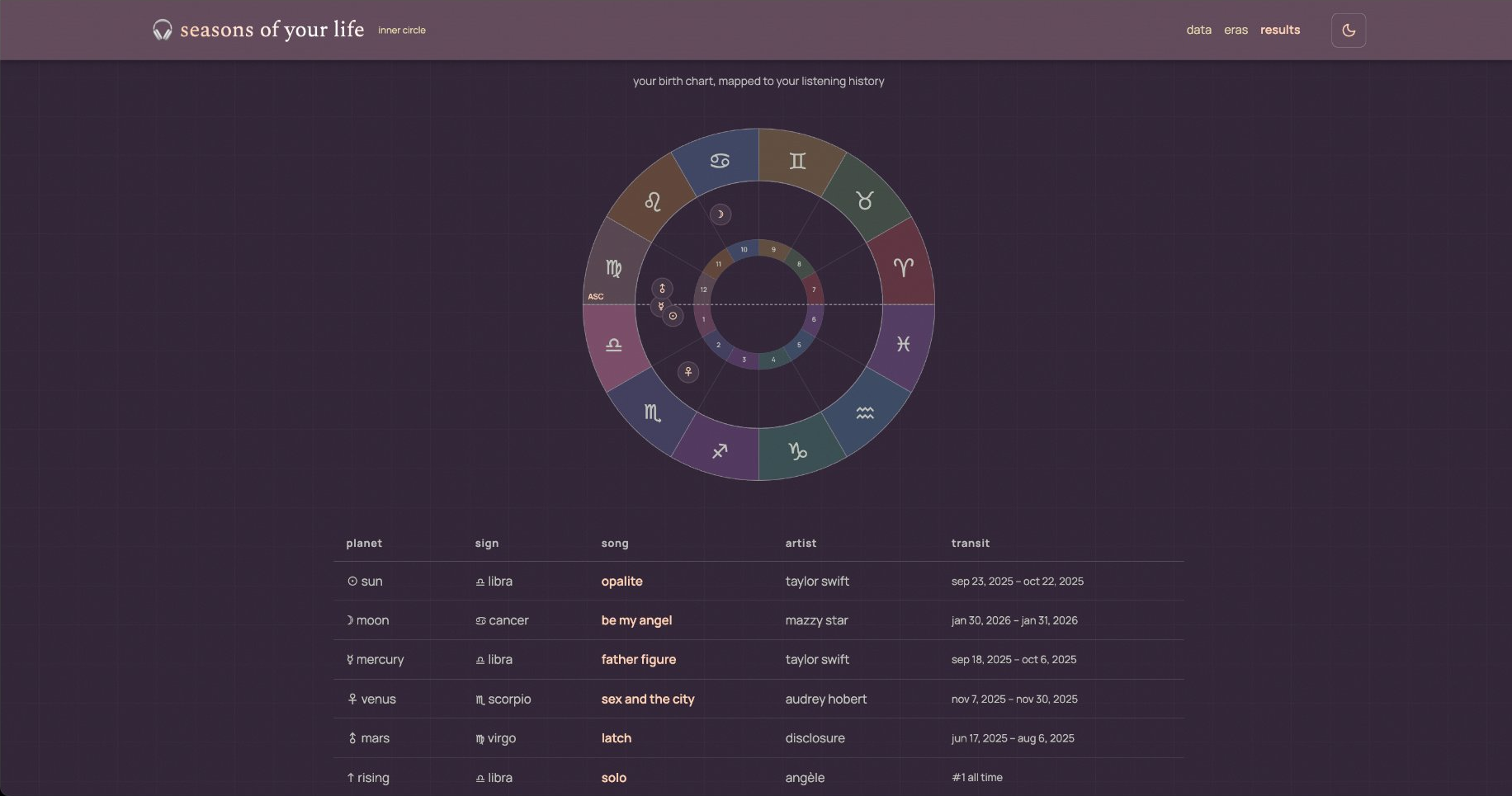Select the Aquarius glyph on the chart
Screen dimensions: 1512x796
[864, 412]
